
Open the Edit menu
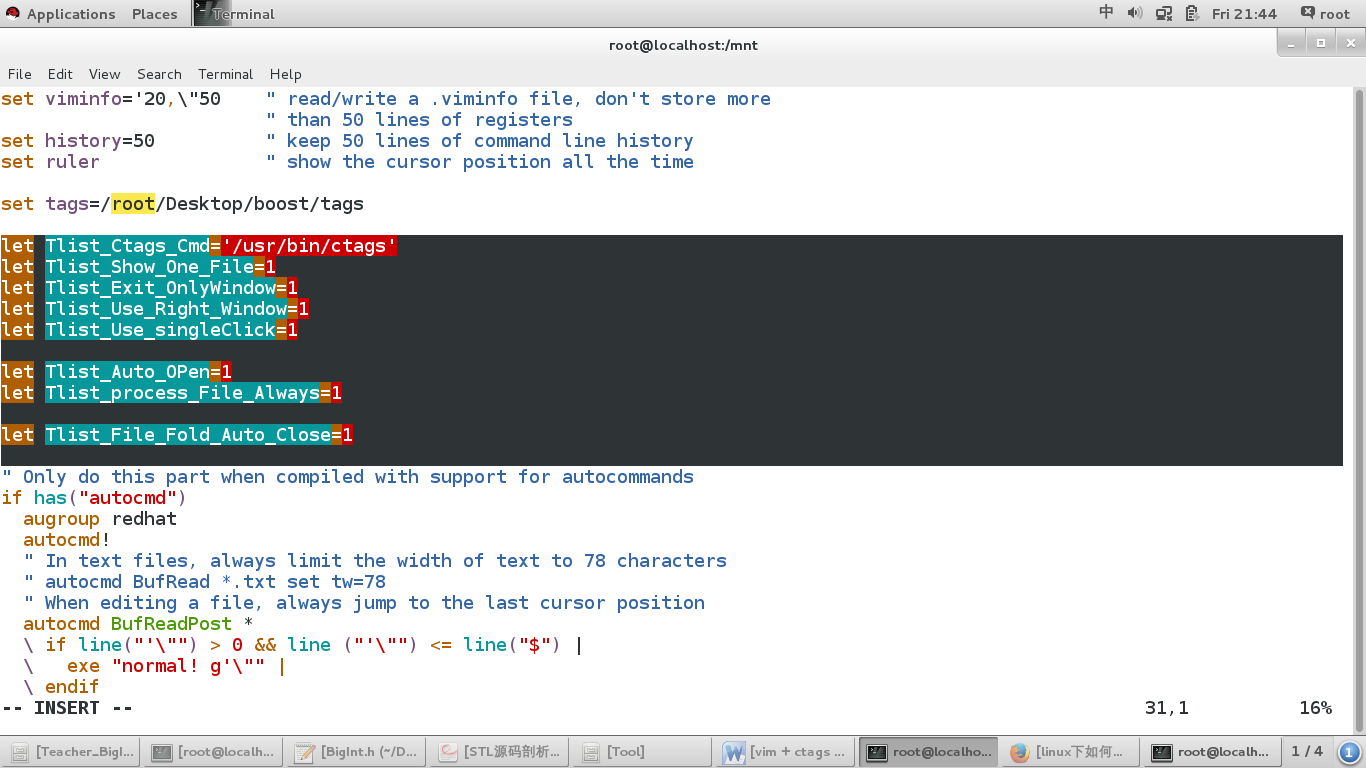pyautogui.click(x=60, y=74)
